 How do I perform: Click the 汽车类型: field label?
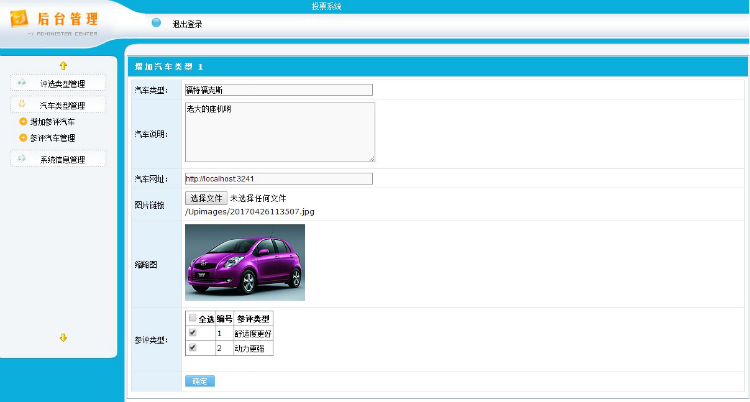coord(151,90)
